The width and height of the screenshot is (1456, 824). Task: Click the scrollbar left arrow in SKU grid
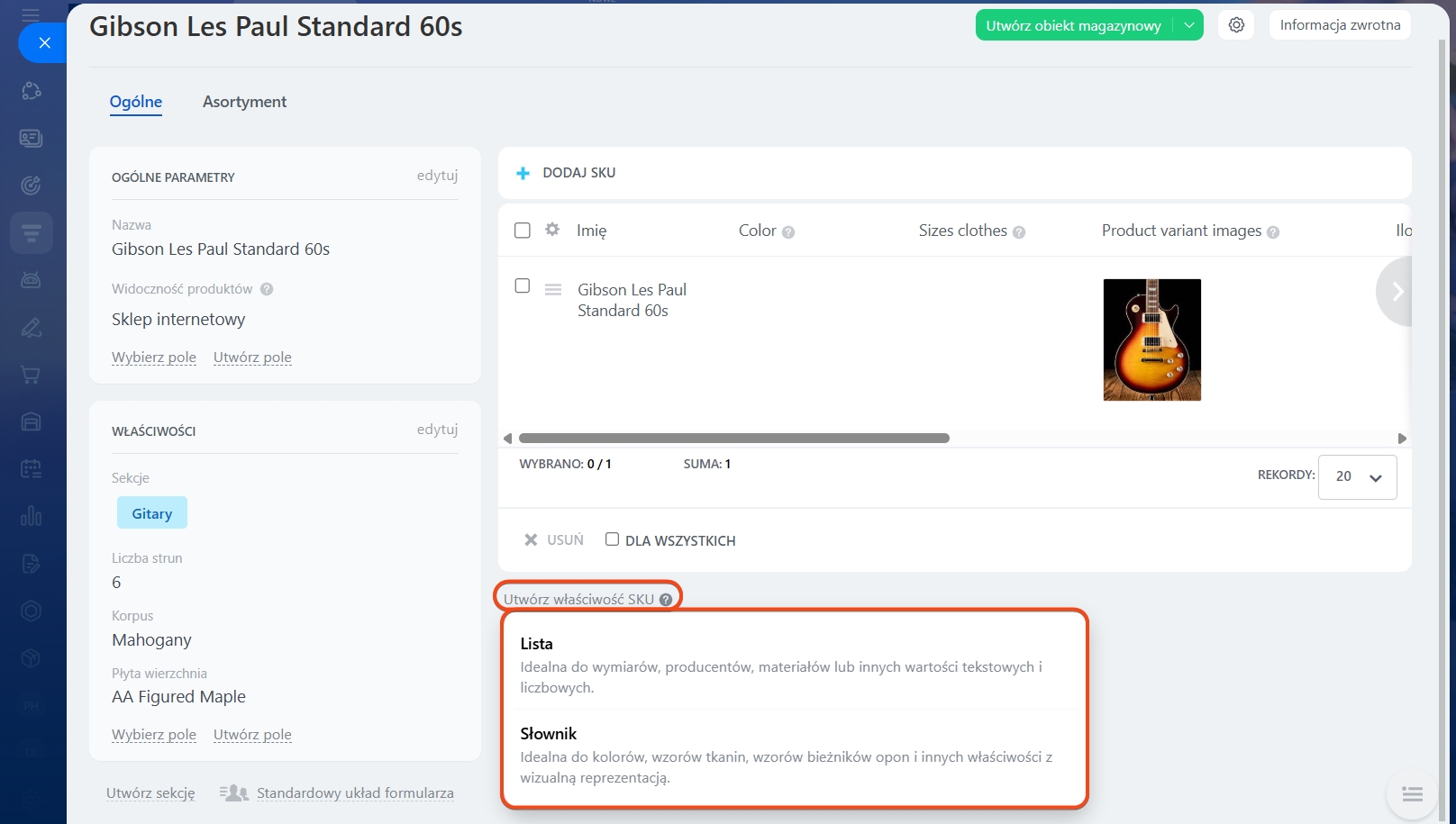(x=507, y=439)
